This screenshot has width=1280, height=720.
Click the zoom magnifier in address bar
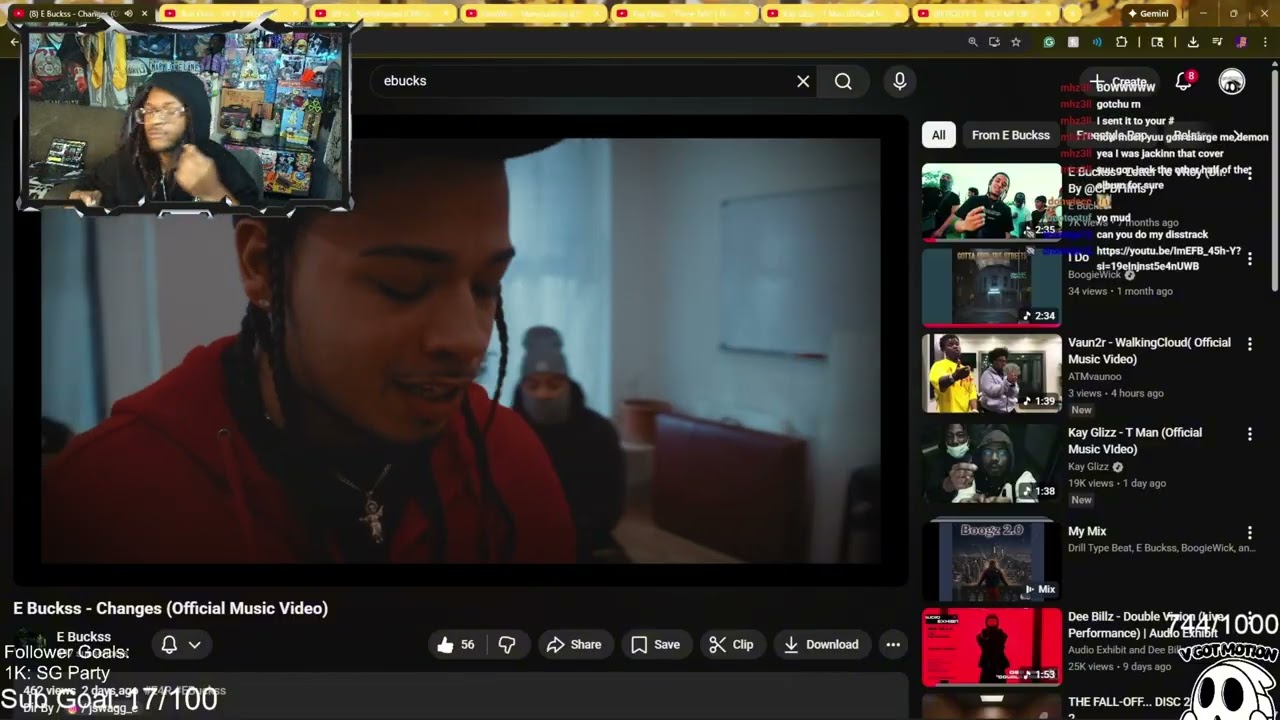(x=972, y=42)
